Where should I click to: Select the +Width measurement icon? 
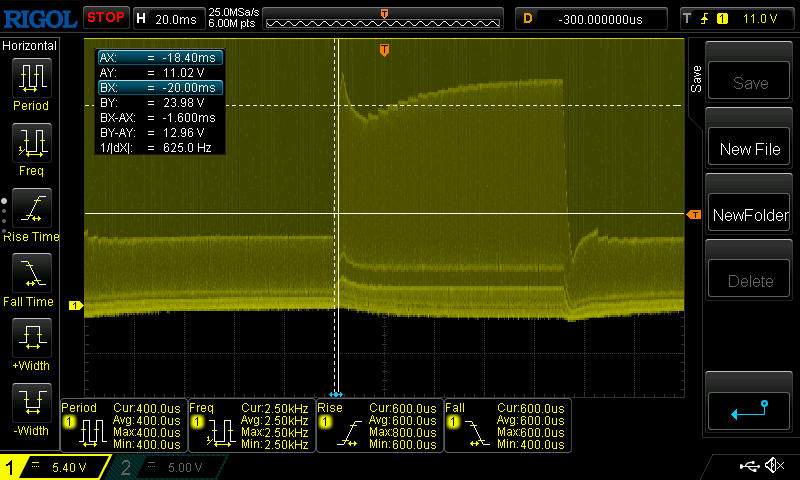click(30, 337)
